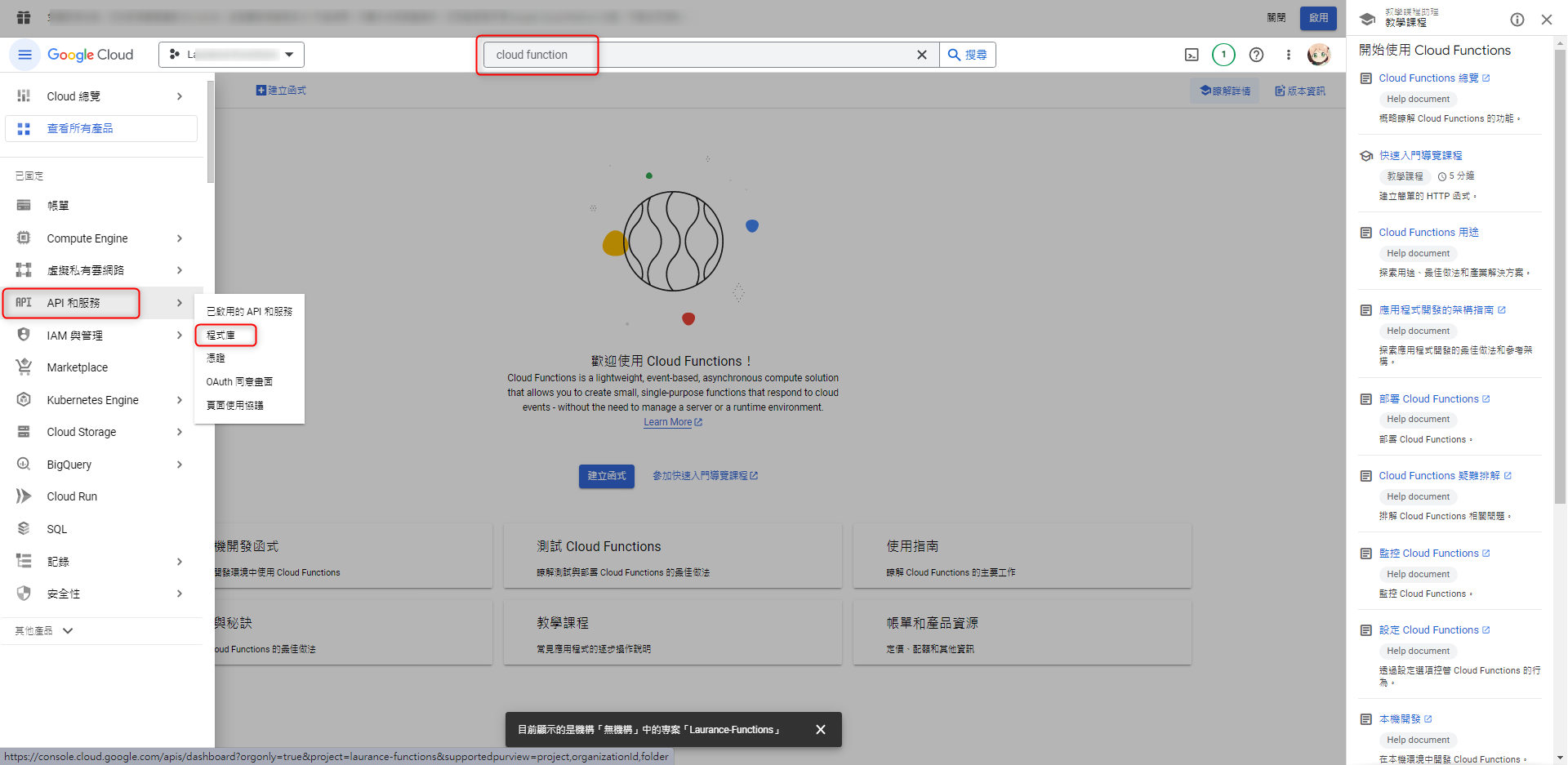The width and height of the screenshot is (1568, 765).
Task: Expand the API 和服務 submenu arrow
Action: (180, 303)
